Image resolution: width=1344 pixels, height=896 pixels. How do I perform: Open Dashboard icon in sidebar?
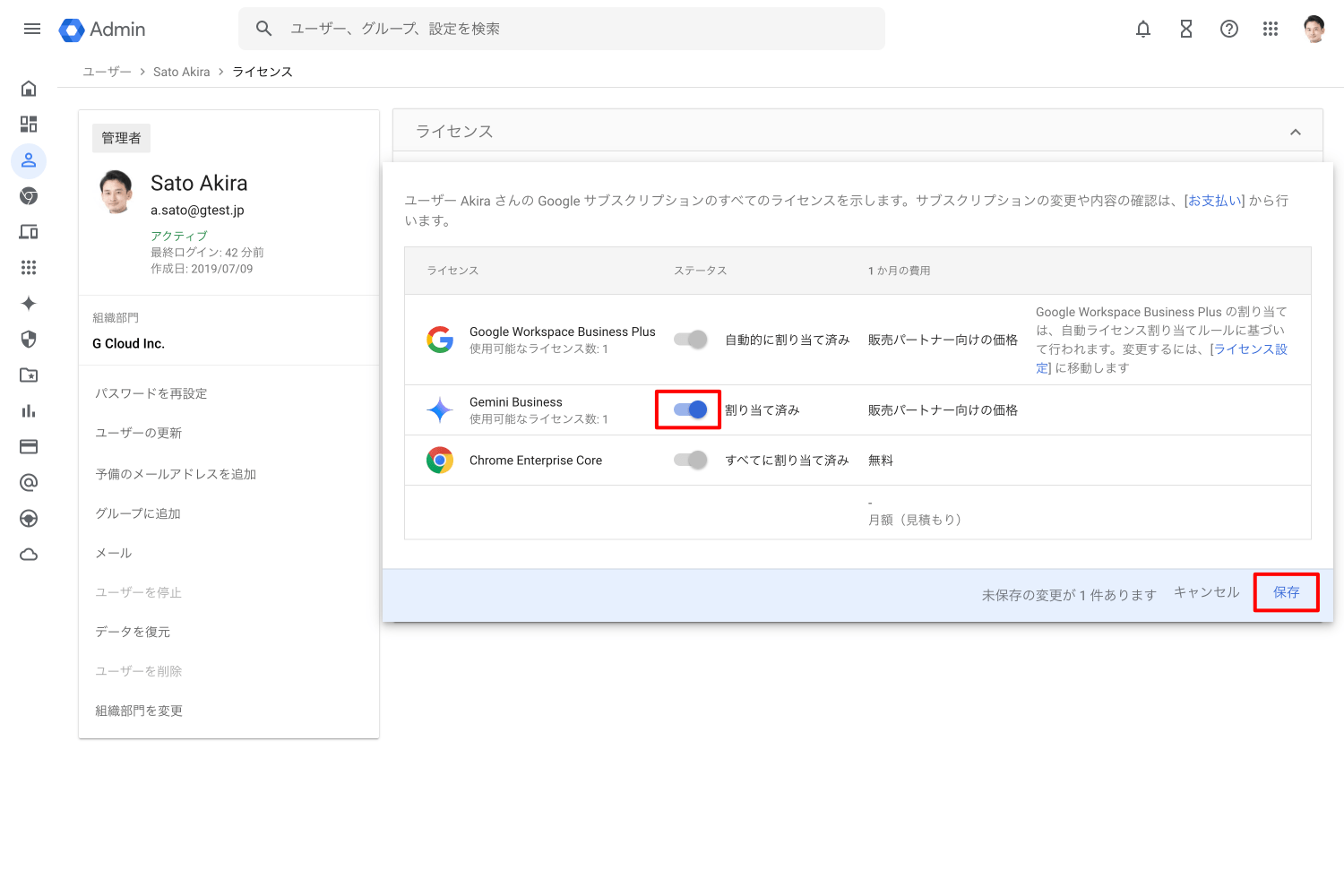tap(29, 125)
